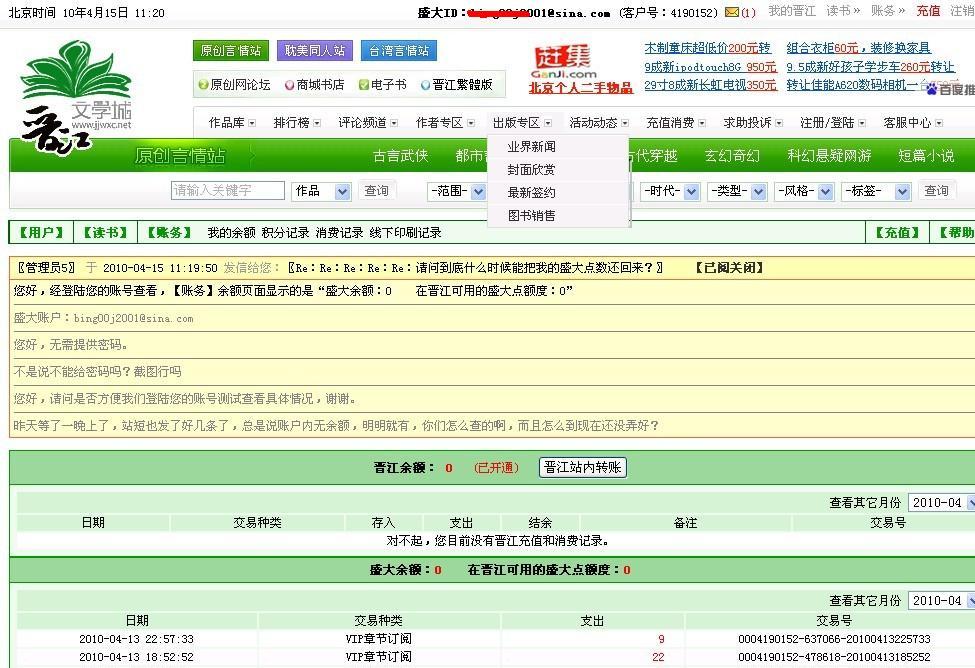Open 晋江繁體版 with blue icon

point(456,85)
